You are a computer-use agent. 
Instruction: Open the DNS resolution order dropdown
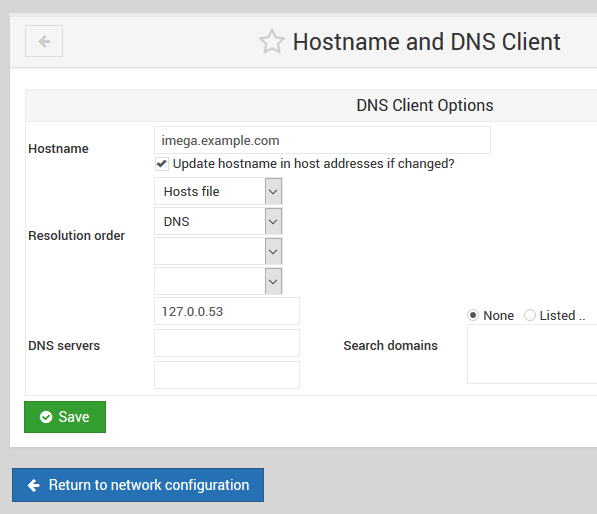[218, 221]
